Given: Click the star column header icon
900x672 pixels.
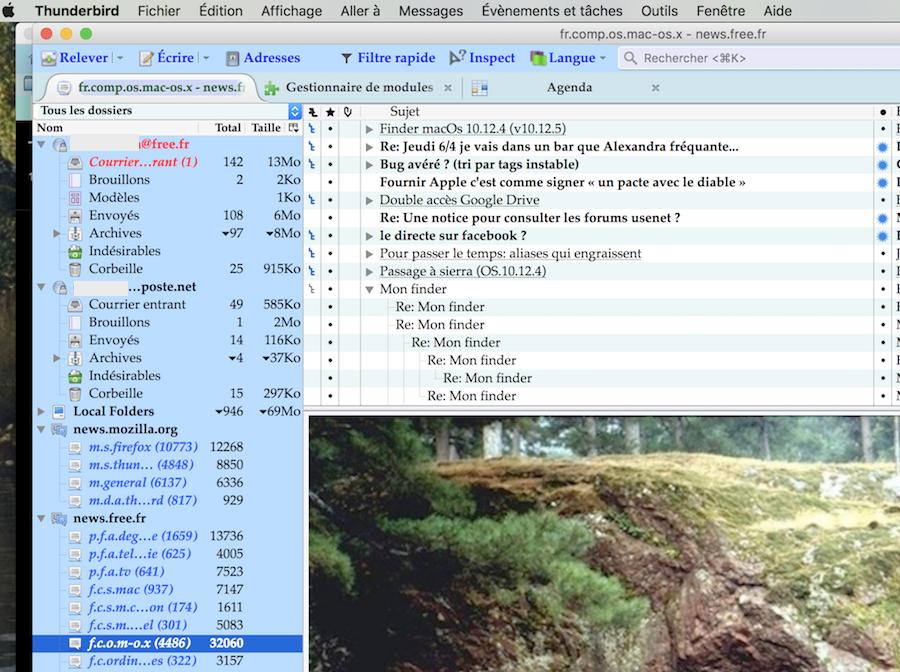Looking at the screenshot, I should pos(330,112).
